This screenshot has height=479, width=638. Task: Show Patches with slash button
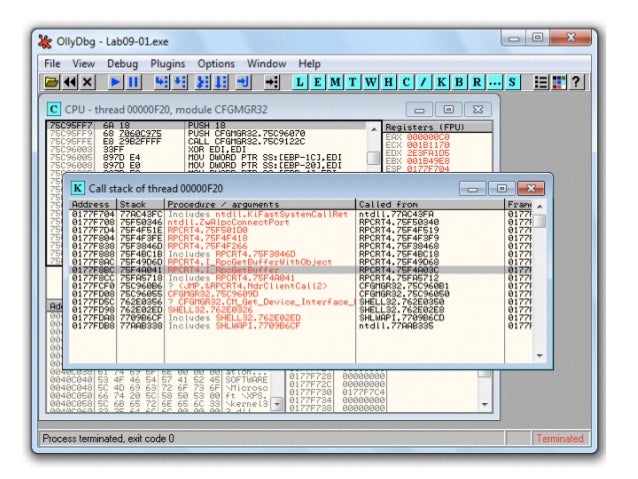click(424, 82)
